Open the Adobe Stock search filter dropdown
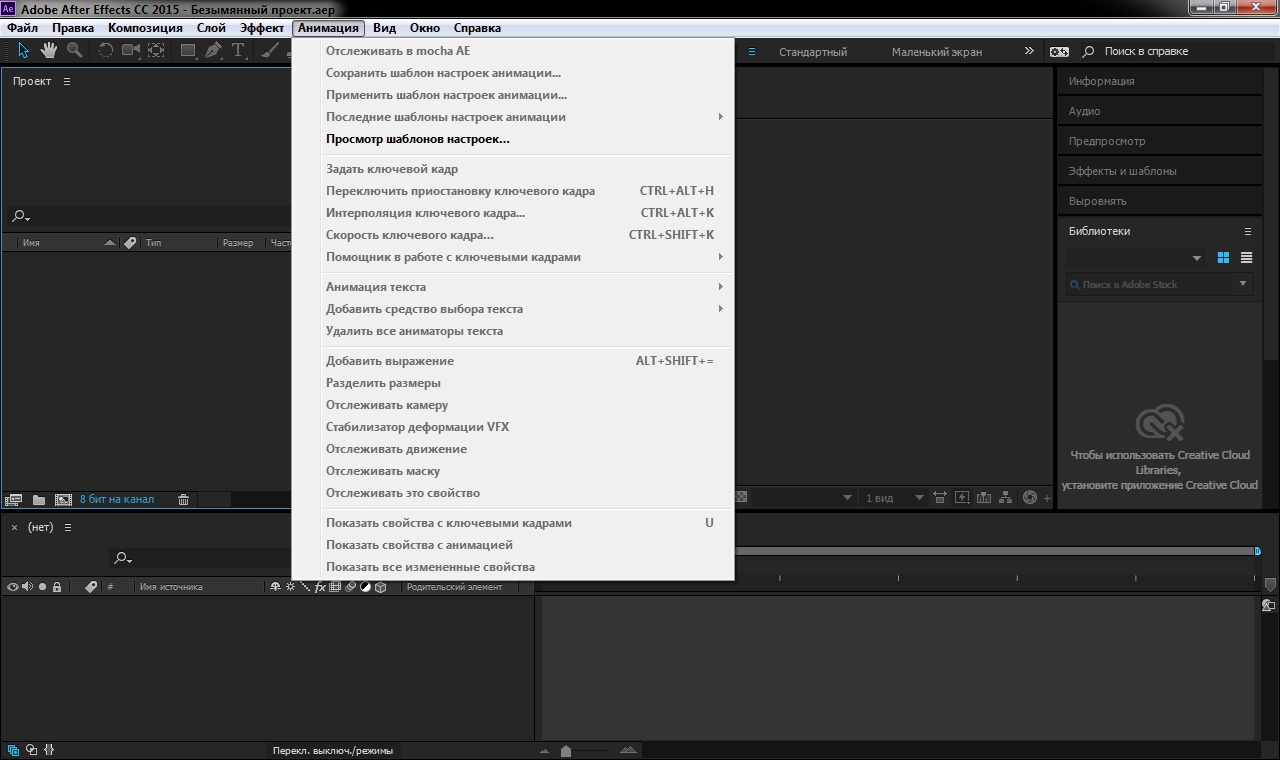The height and width of the screenshot is (760, 1280). tap(1243, 284)
